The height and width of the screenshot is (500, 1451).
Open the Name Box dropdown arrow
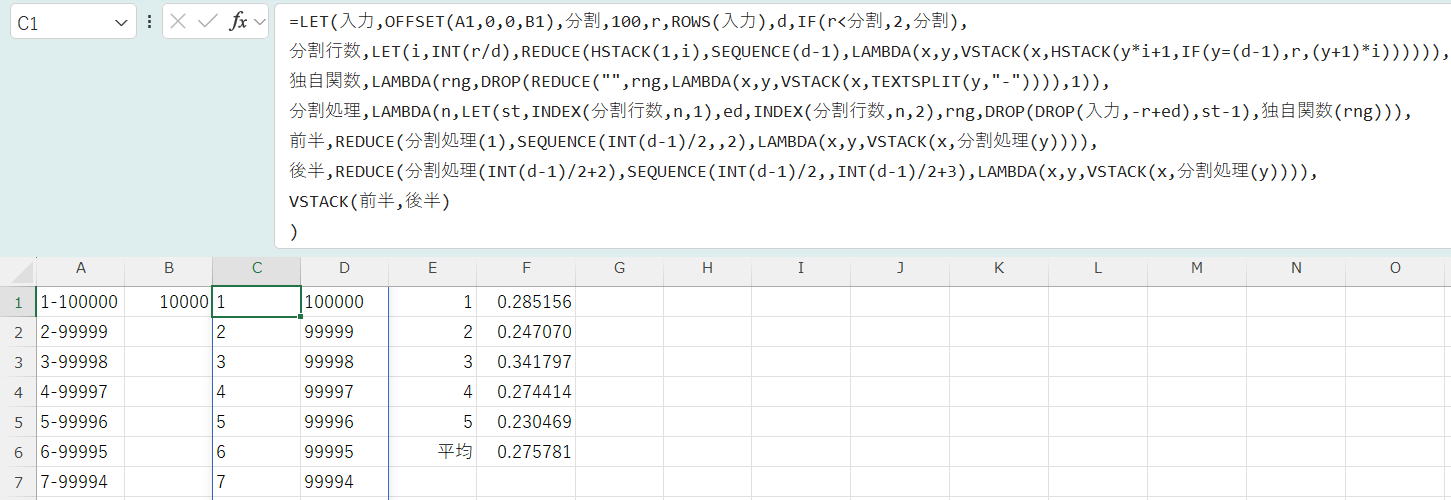[121, 23]
